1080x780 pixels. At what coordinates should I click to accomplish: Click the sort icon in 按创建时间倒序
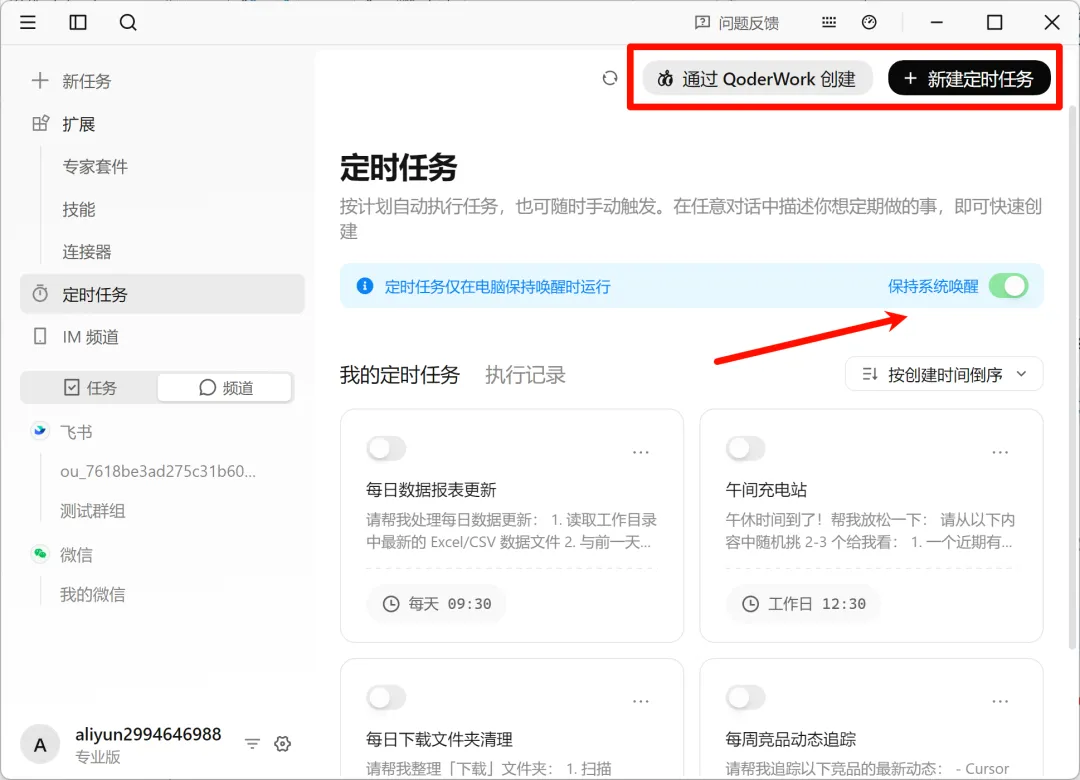pos(870,374)
